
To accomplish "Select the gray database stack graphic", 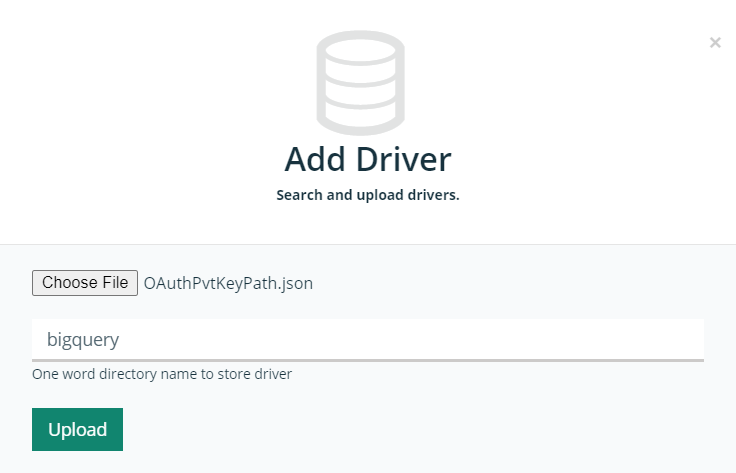I will point(360,84).
